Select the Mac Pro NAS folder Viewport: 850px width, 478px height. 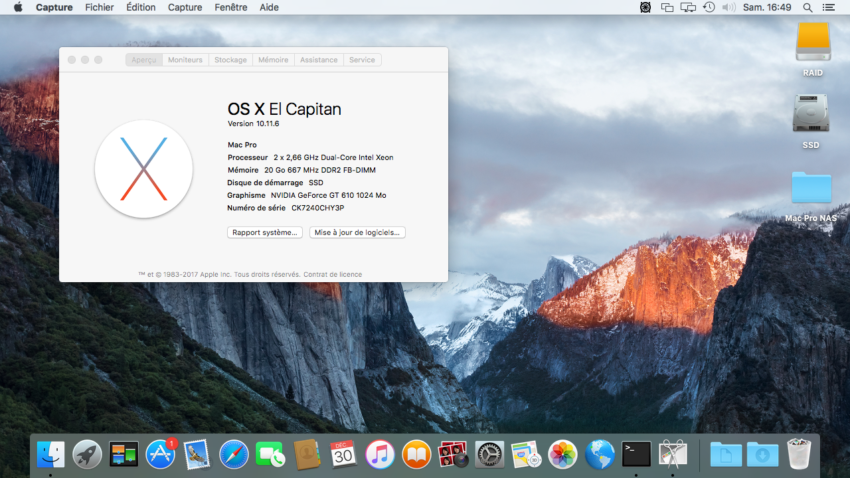tap(811, 189)
